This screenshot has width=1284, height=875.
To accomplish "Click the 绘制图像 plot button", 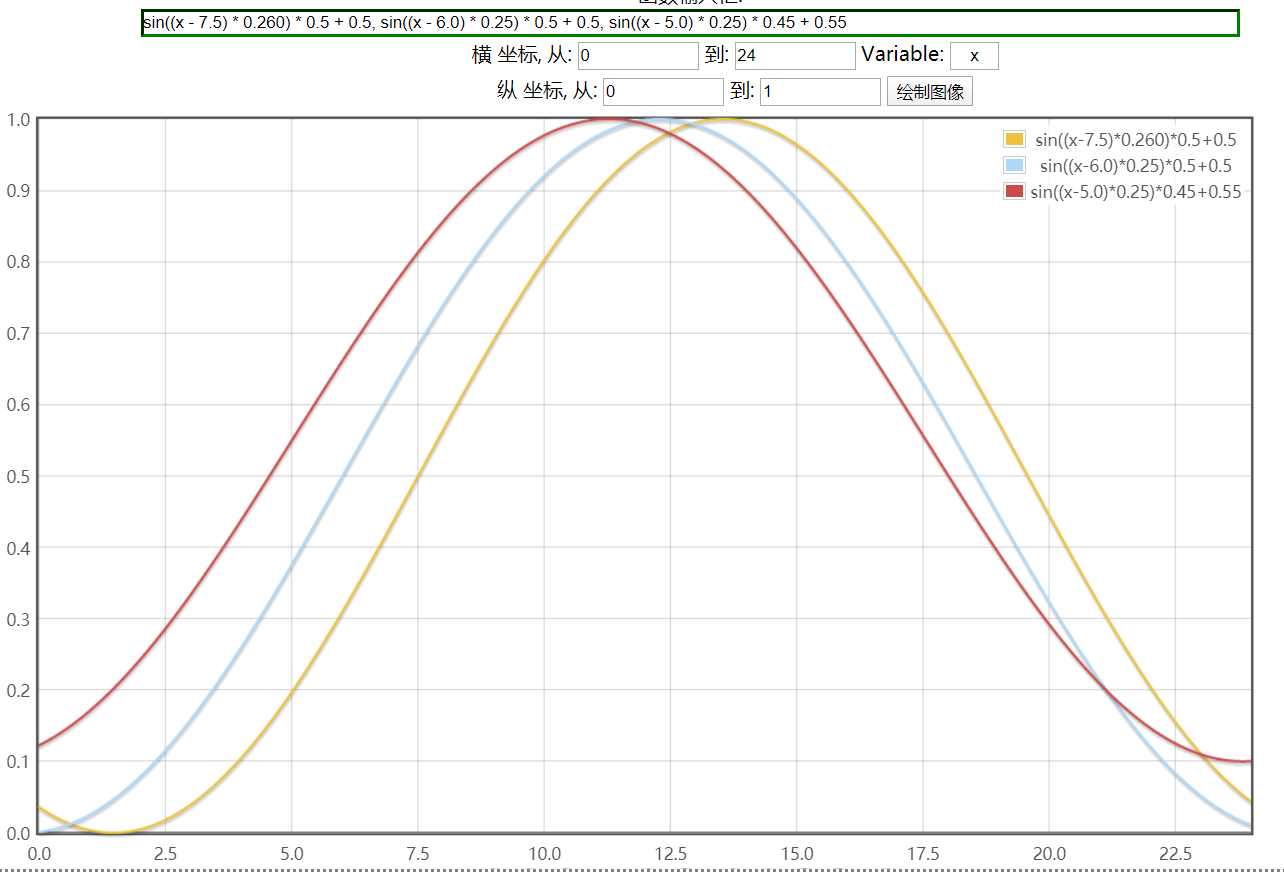I will point(930,92).
